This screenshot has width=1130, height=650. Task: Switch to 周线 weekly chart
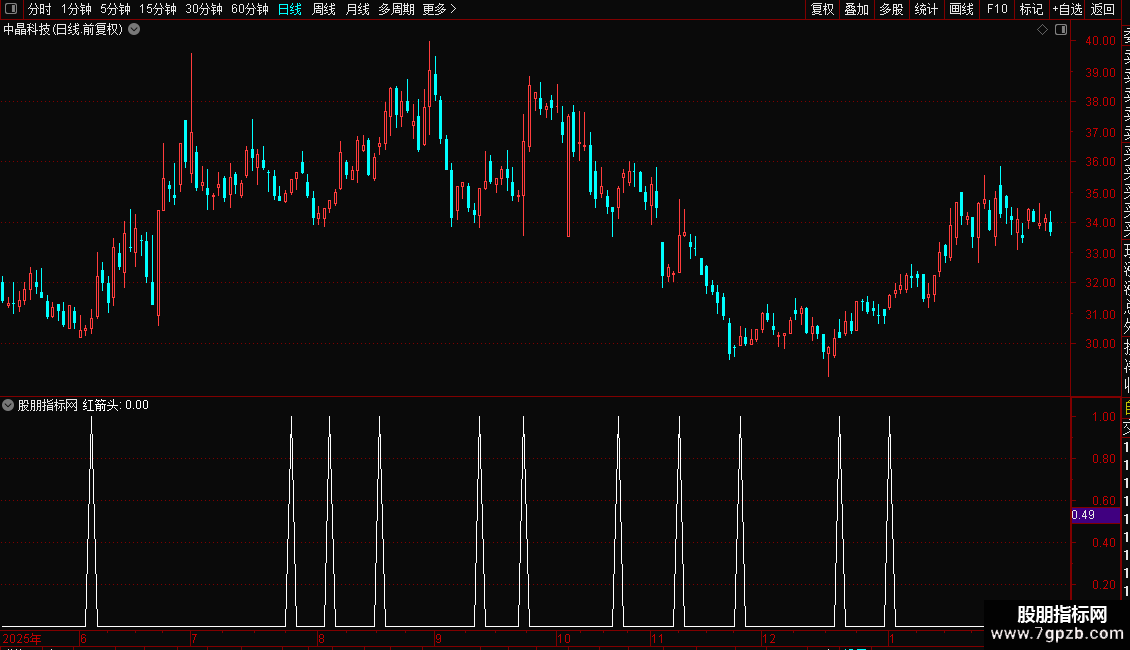point(324,9)
